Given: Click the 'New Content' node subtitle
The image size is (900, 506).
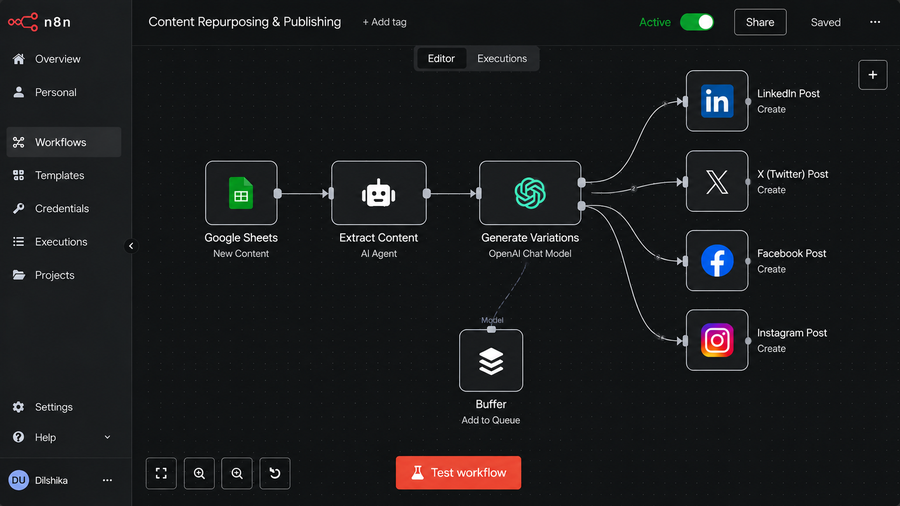Looking at the screenshot, I should pyautogui.click(x=241, y=254).
